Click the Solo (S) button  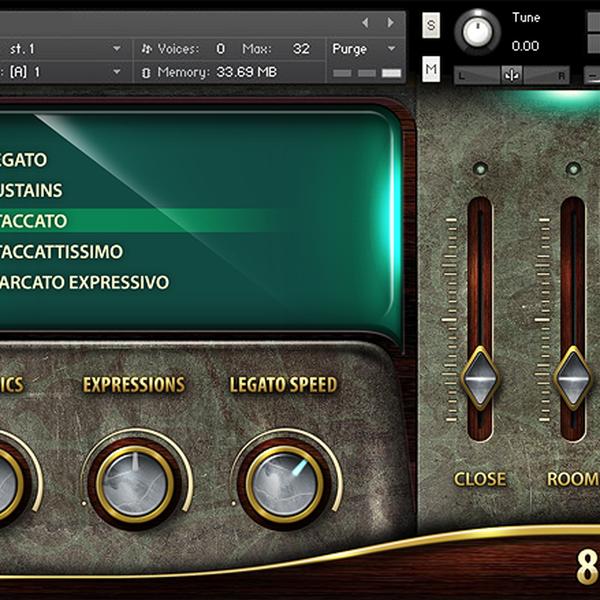pos(431,26)
